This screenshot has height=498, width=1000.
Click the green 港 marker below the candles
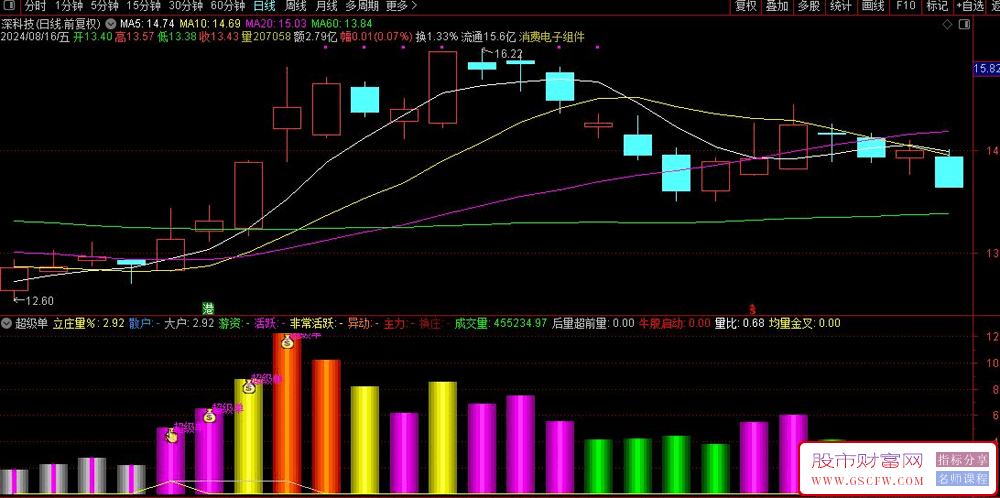click(207, 309)
